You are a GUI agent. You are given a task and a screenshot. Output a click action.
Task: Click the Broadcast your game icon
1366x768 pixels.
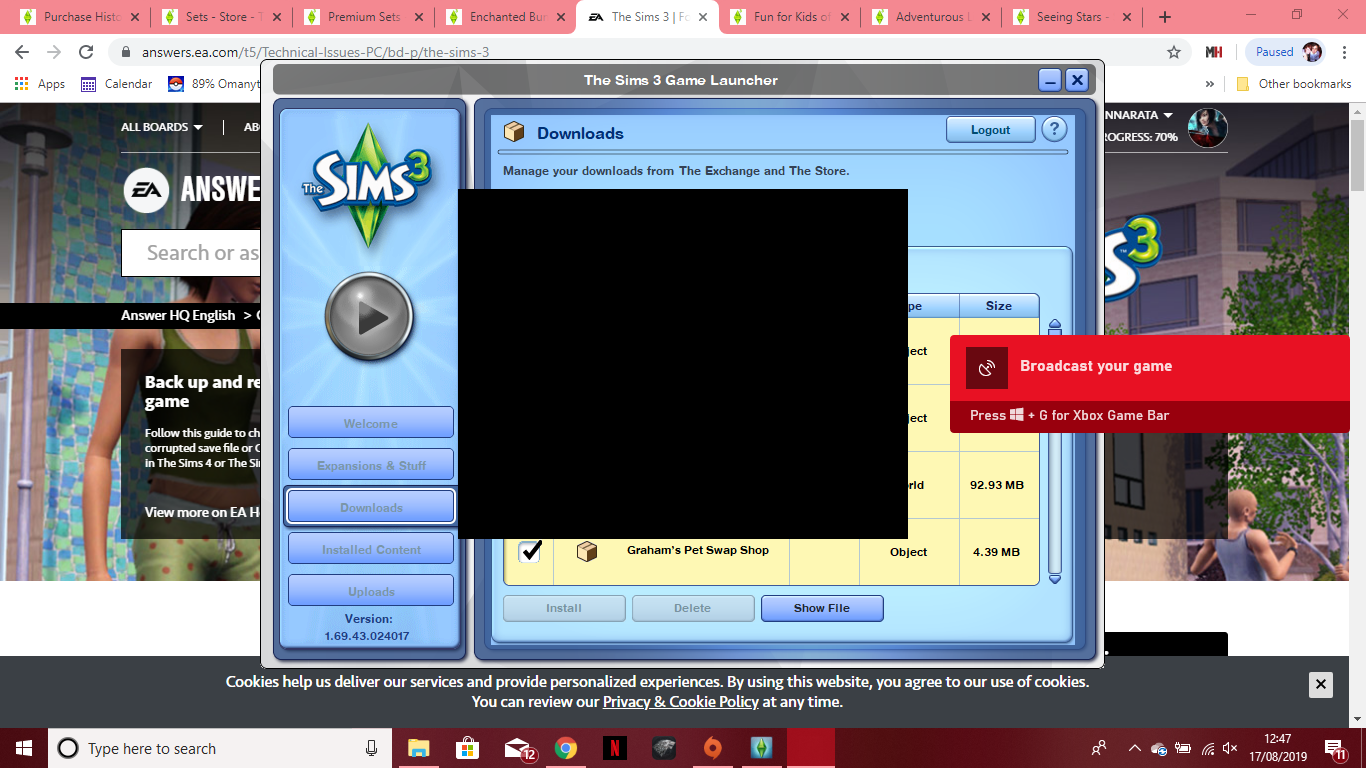coord(986,368)
